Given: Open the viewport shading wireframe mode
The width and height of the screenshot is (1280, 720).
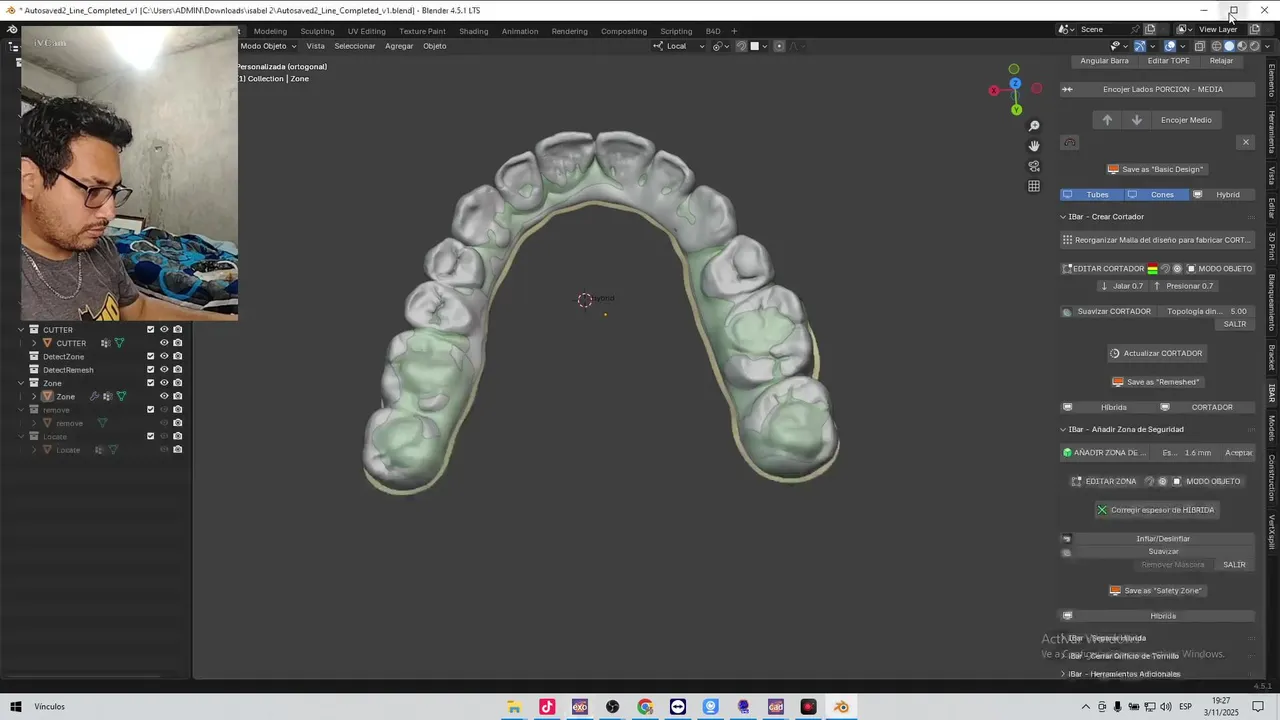Looking at the screenshot, I should pos(1217,46).
